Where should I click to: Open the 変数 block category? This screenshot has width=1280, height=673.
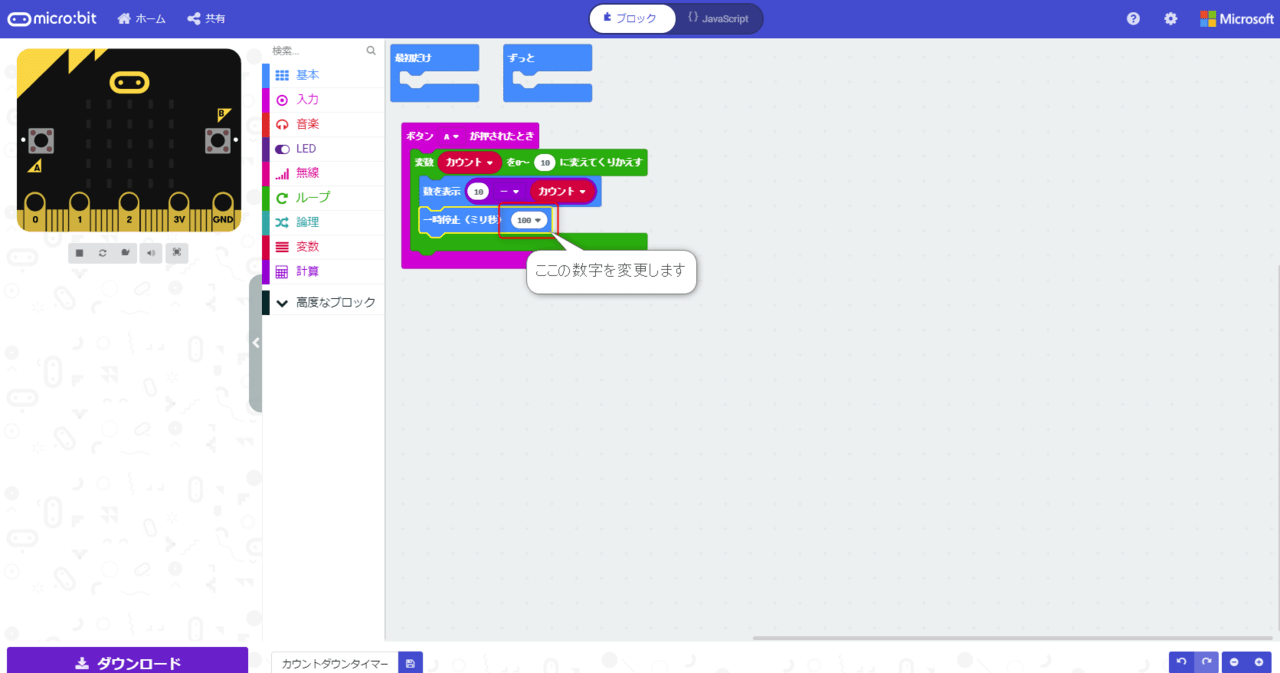pos(323,247)
